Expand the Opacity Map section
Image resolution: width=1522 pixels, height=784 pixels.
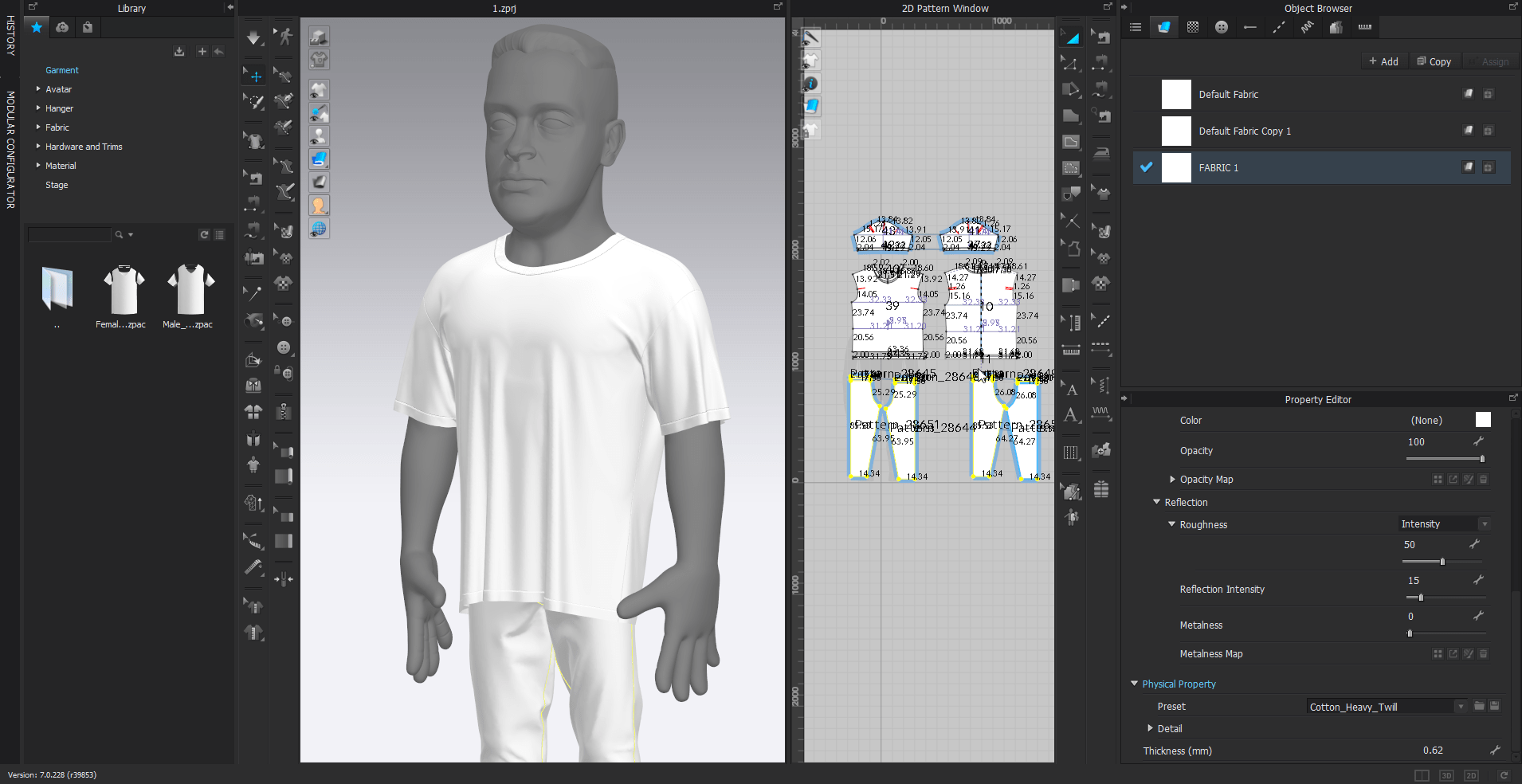coord(1172,479)
